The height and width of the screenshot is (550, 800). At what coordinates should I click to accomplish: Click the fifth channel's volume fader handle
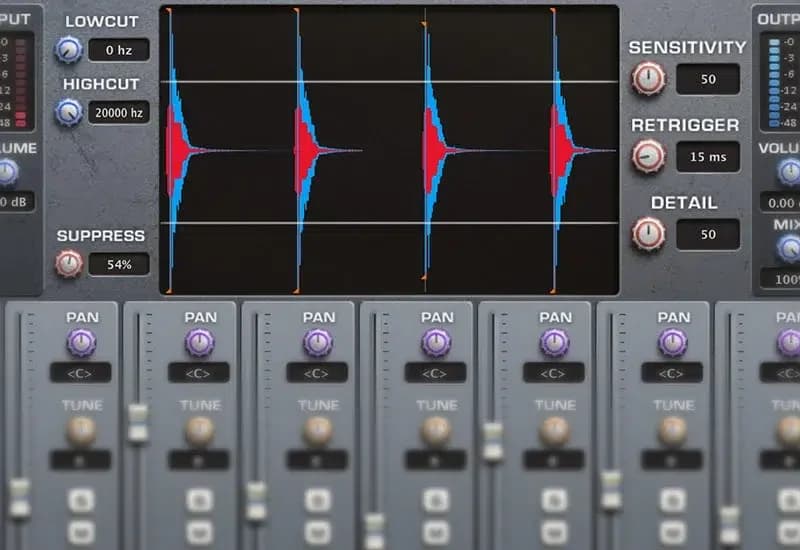(492, 441)
